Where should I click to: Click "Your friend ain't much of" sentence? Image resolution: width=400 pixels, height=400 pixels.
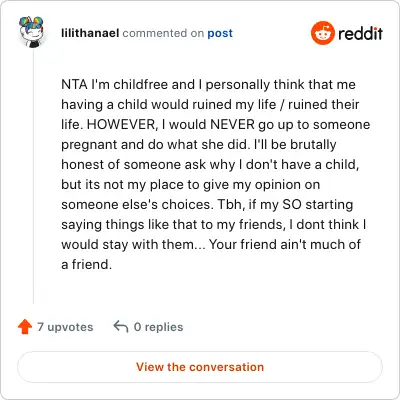pos(285,245)
